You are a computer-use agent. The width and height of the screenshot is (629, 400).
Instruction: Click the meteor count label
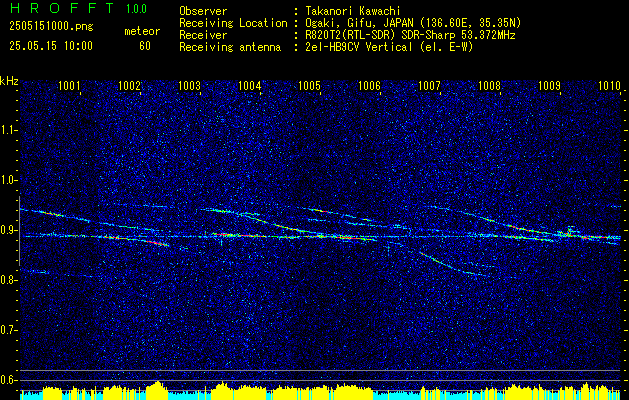[142, 31]
